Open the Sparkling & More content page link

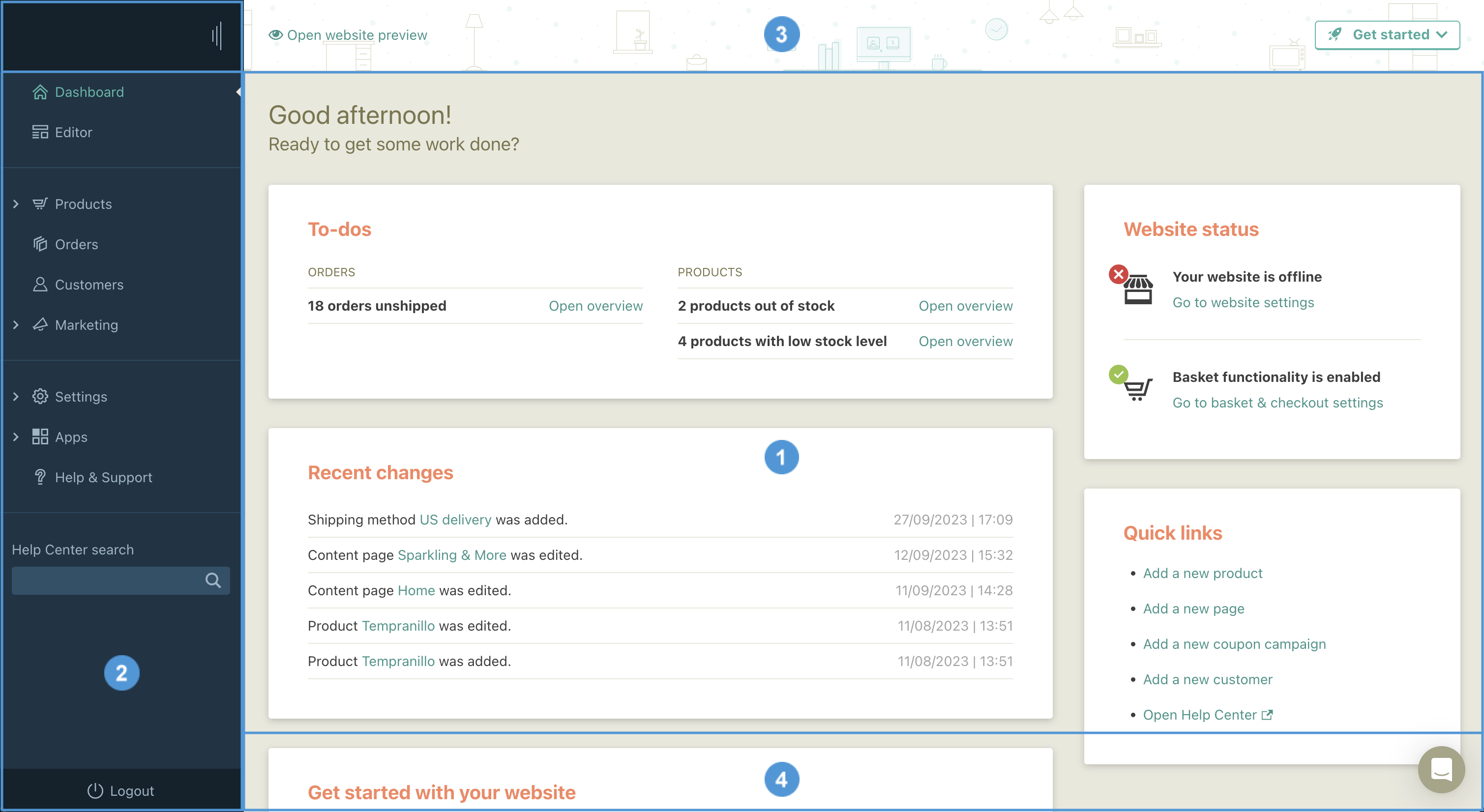click(x=452, y=555)
